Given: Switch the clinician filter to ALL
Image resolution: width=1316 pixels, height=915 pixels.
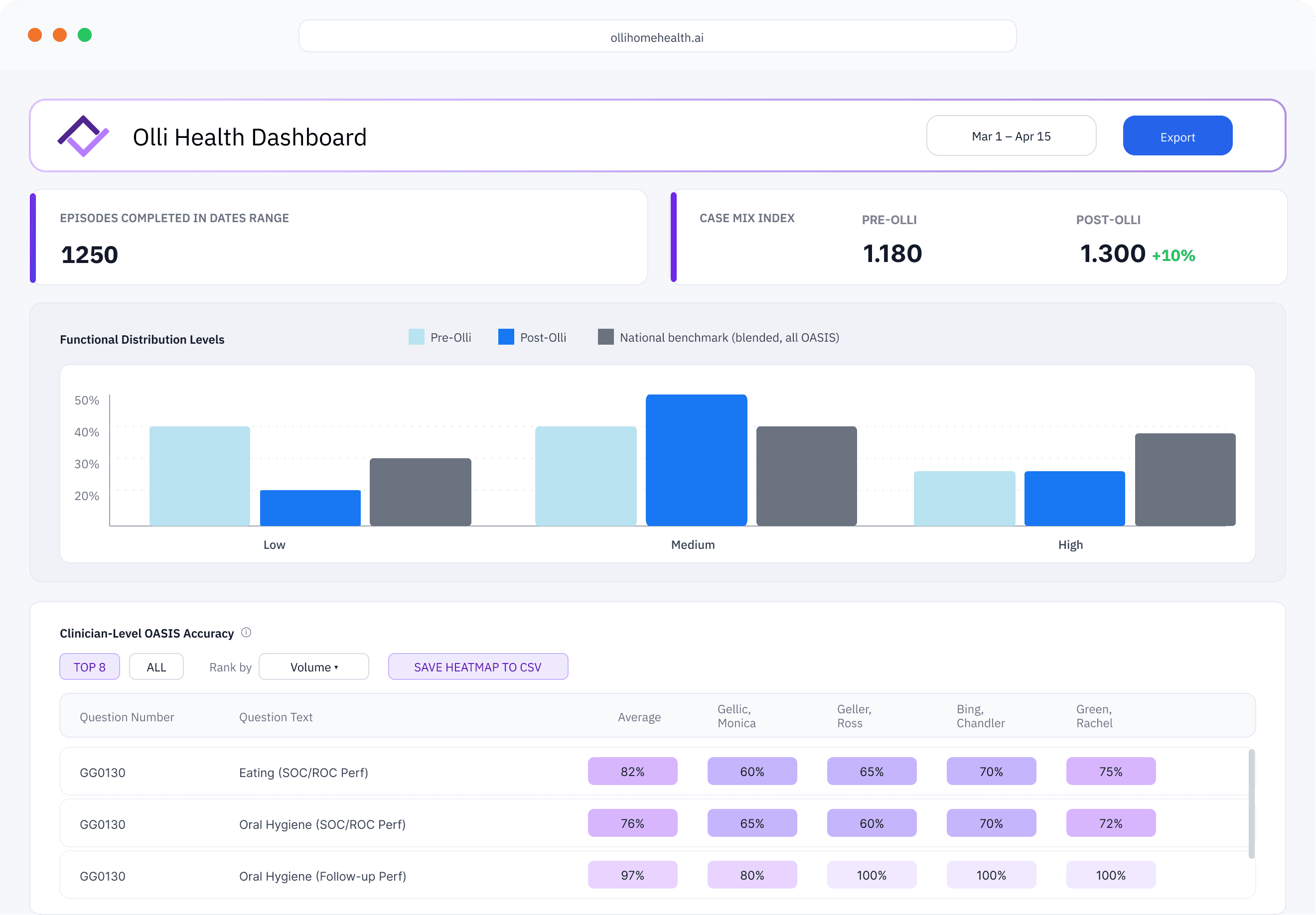Looking at the screenshot, I should pos(156,667).
